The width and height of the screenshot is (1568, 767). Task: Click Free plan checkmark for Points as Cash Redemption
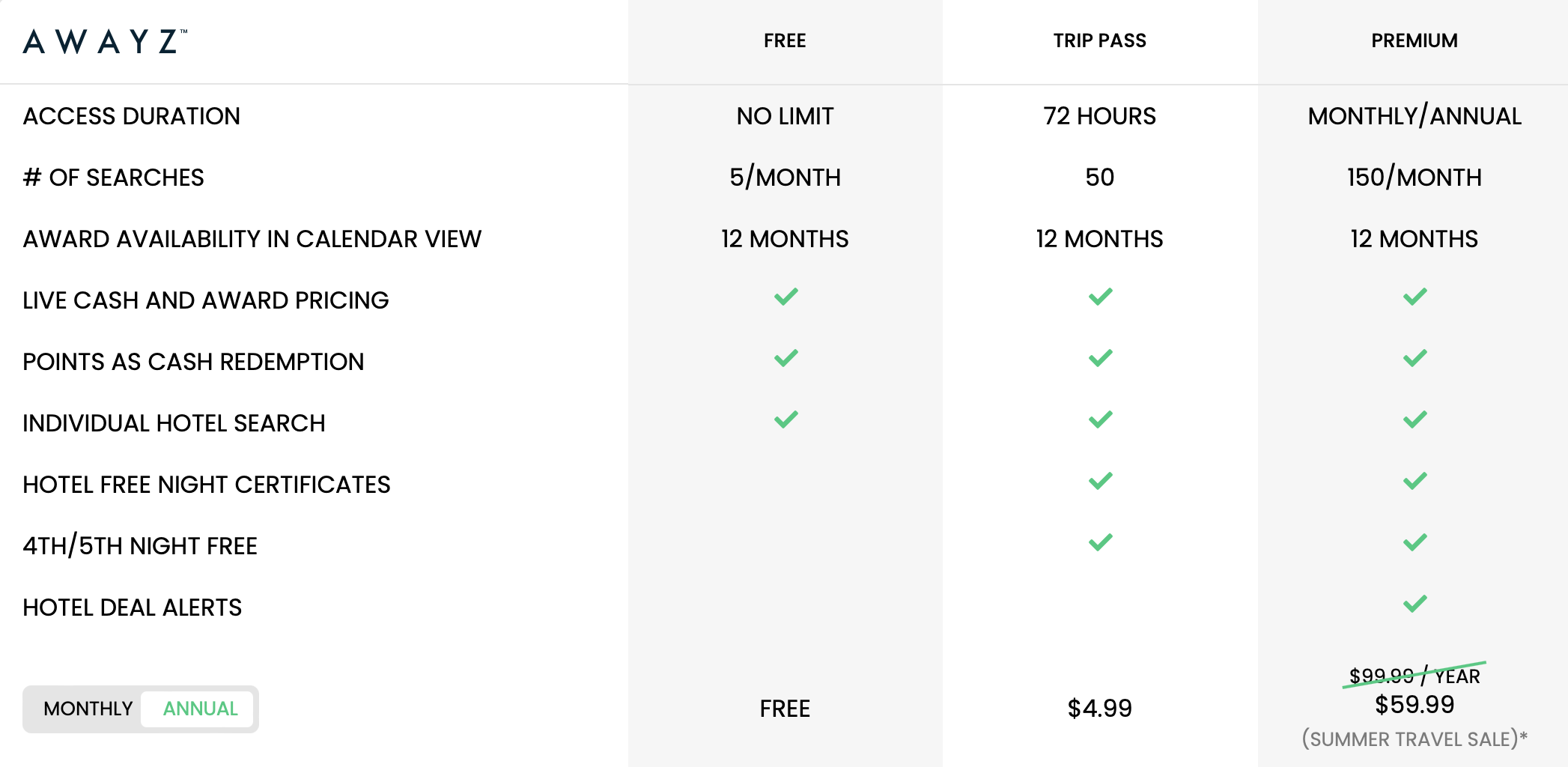click(785, 358)
